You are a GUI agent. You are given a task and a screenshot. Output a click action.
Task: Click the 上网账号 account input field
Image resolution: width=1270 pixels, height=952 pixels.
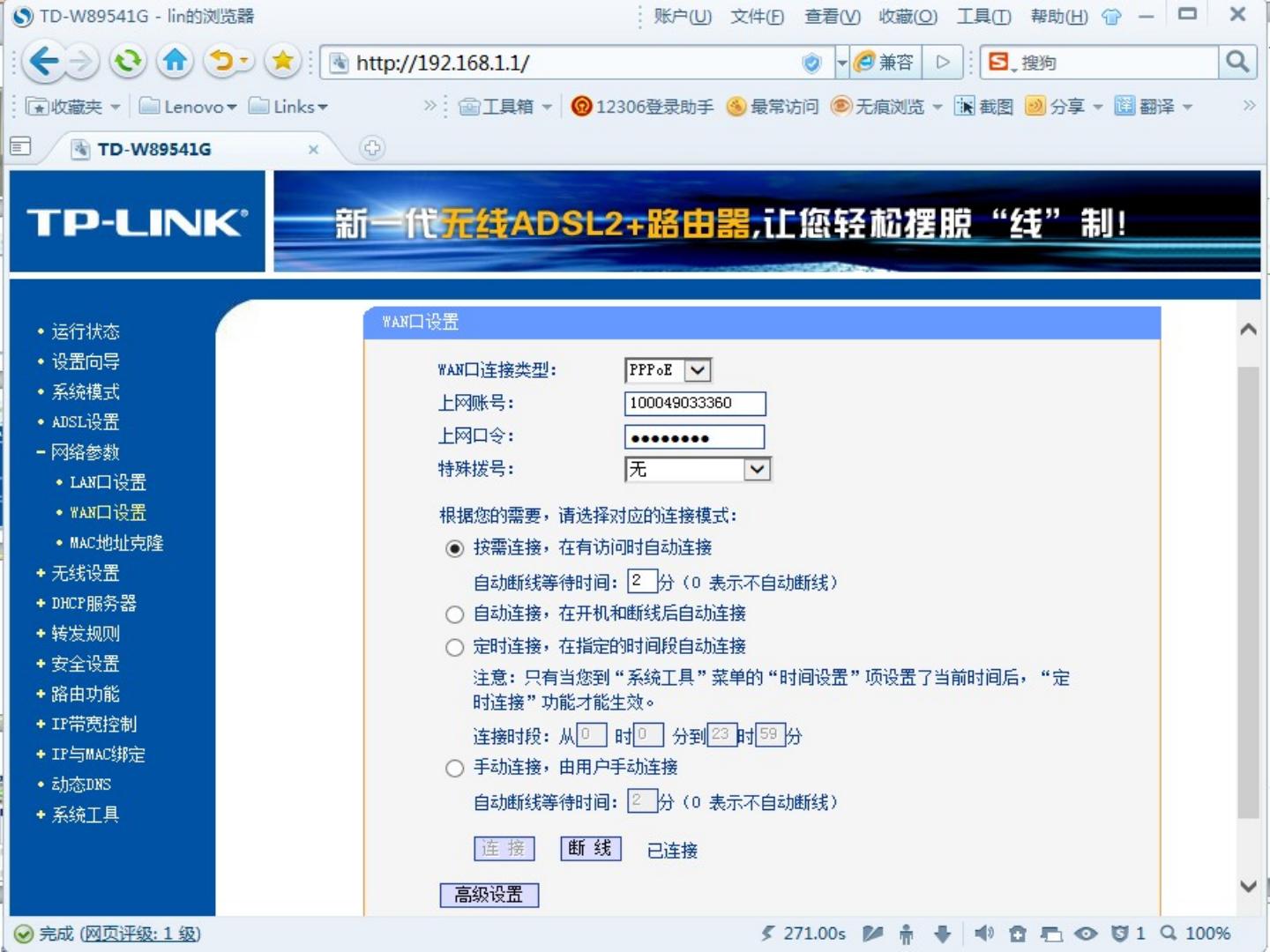pyautogui.click(x=695, y=404)
